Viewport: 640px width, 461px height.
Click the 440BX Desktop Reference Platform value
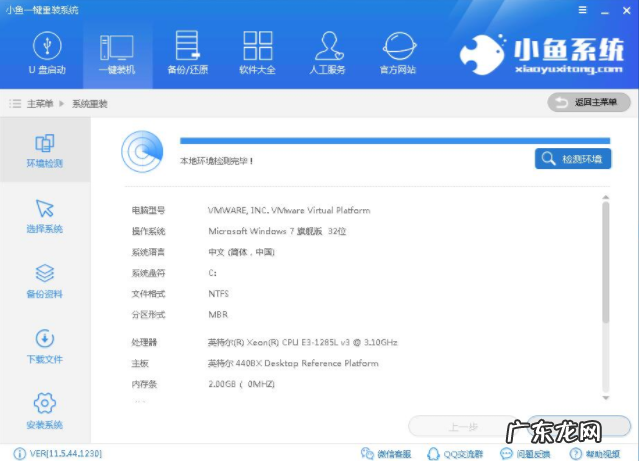[x=293, y=363]
